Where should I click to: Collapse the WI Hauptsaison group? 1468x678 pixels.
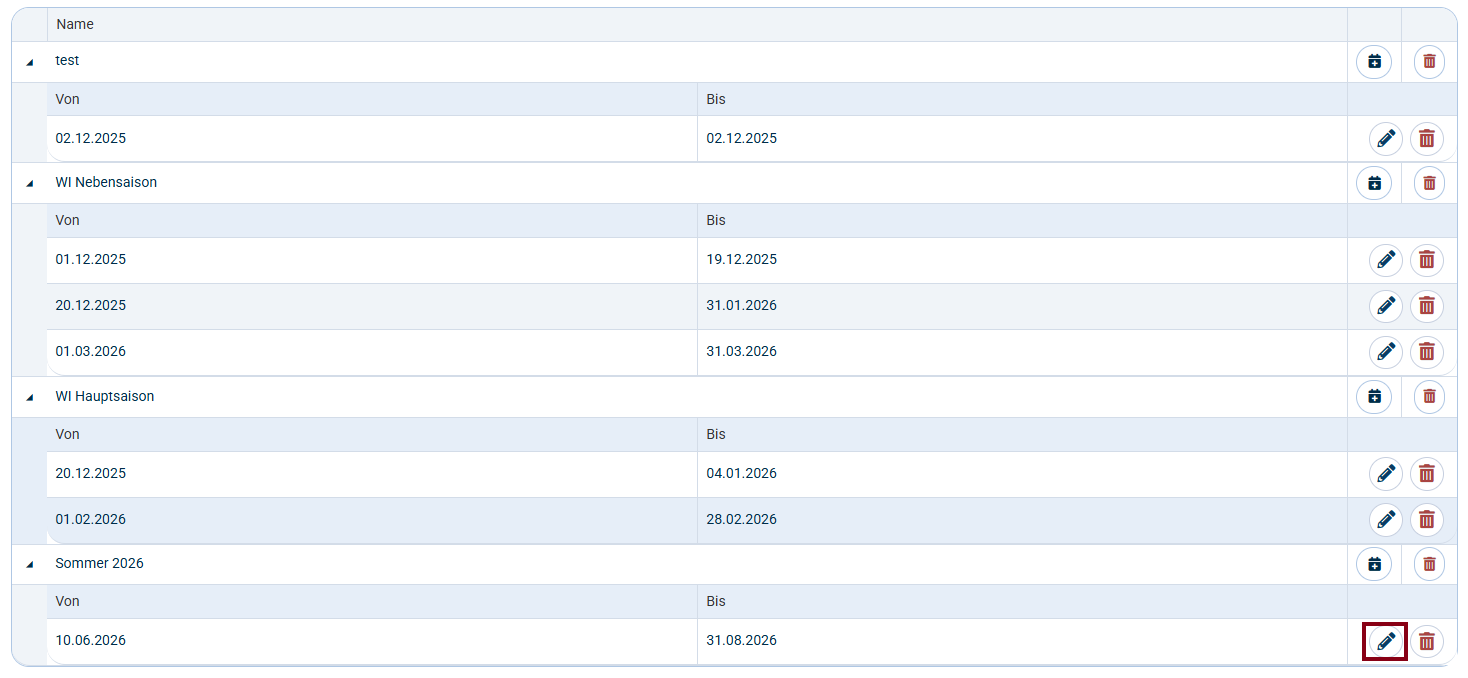(x=29, y=397)
